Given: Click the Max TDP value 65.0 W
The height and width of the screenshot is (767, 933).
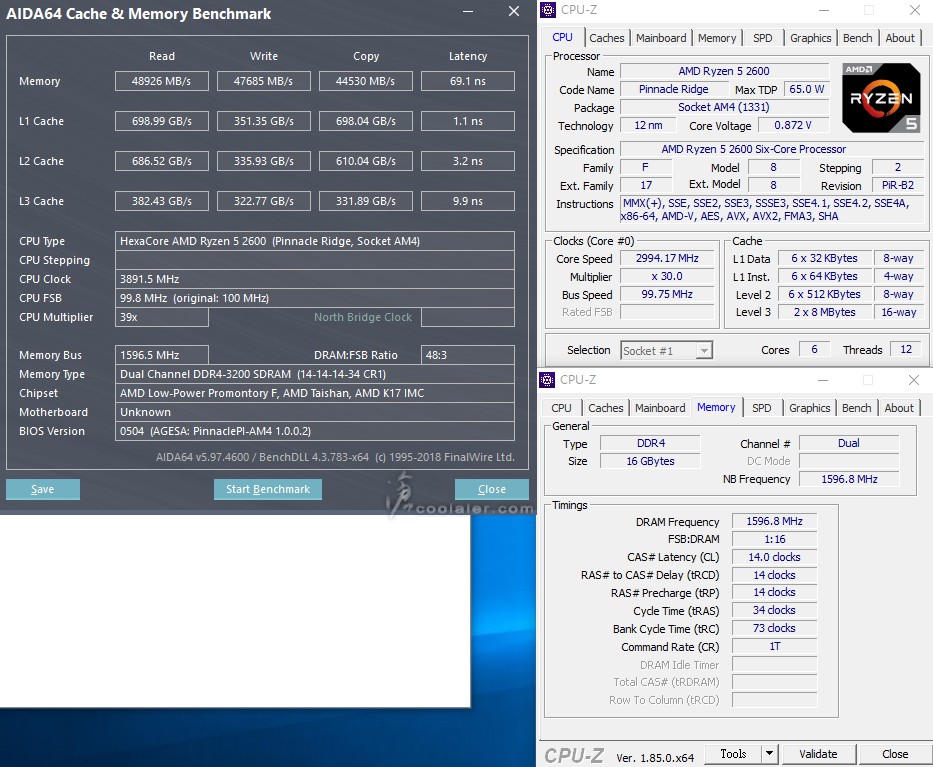Looking at the screenshot, I should 806,89.
